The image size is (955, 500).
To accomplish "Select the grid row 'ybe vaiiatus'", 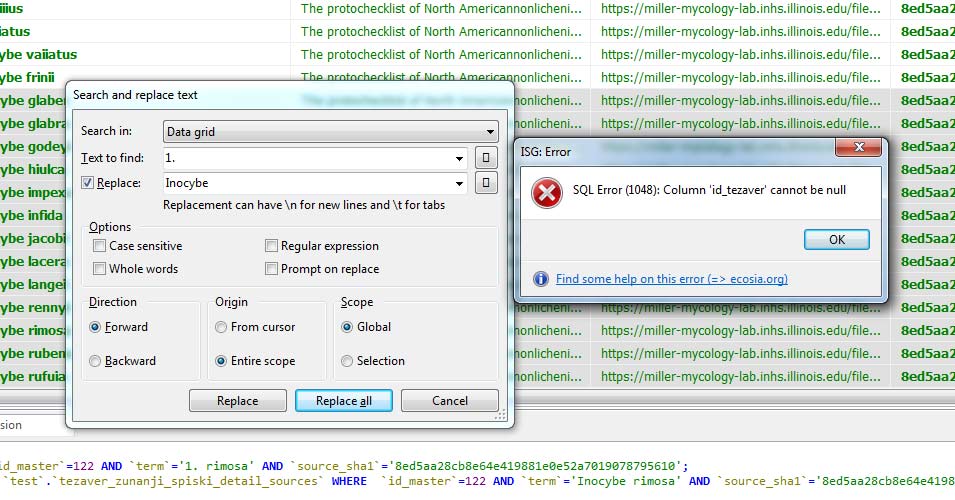I will [38, 55].
